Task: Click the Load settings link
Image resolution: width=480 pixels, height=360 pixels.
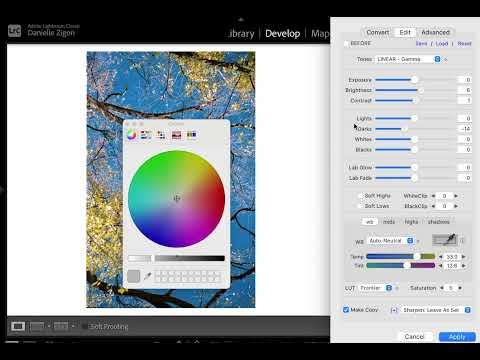Action: (442, 44)
